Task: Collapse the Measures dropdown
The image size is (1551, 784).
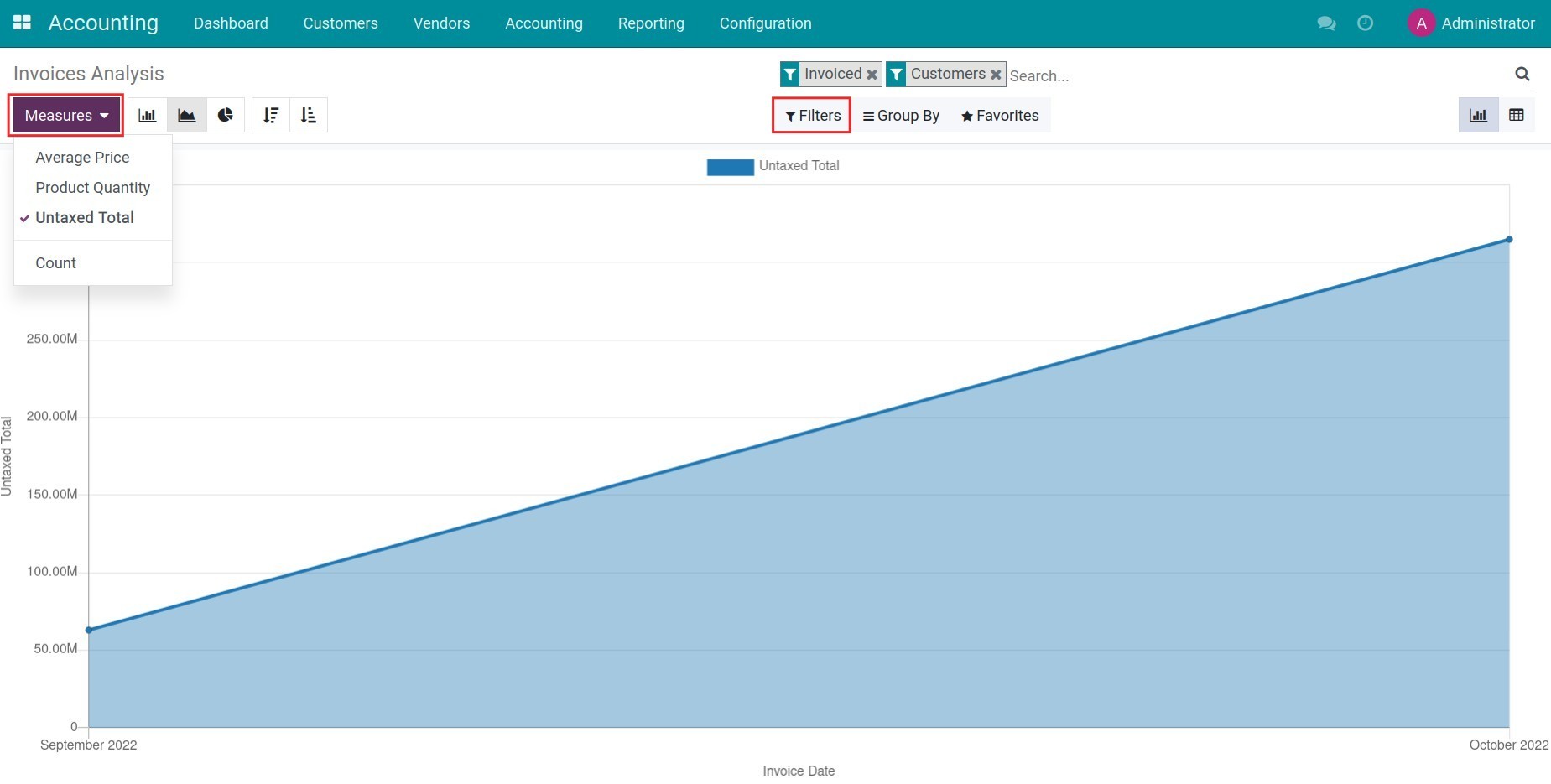Action: (x=65, y=114)
